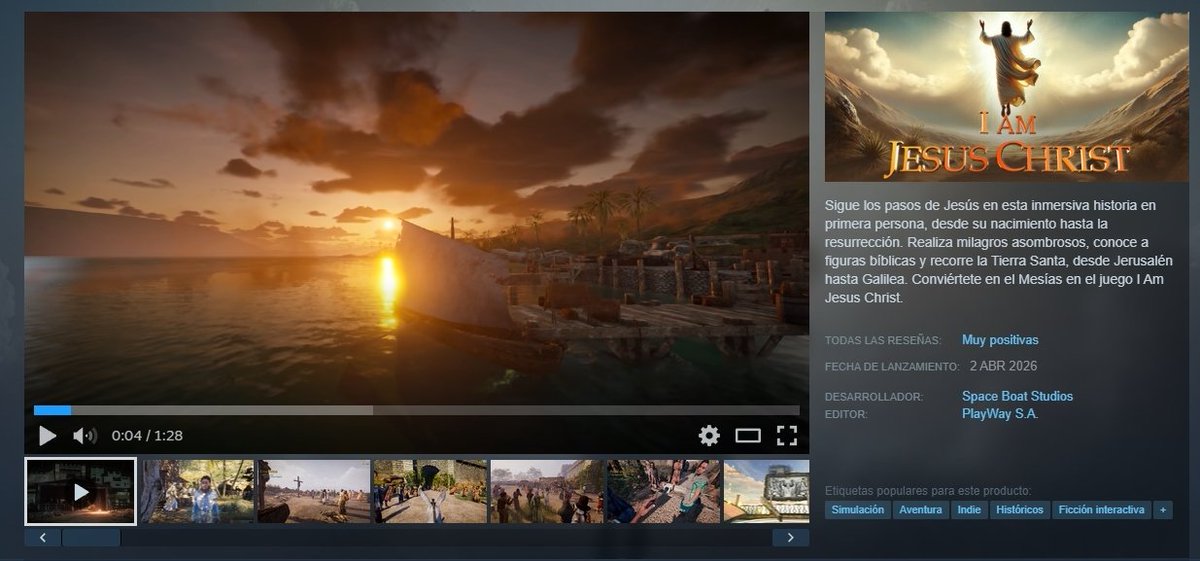Click the I Am Jesus Christ header image

pyautogui.click(x=1006, y=97)
